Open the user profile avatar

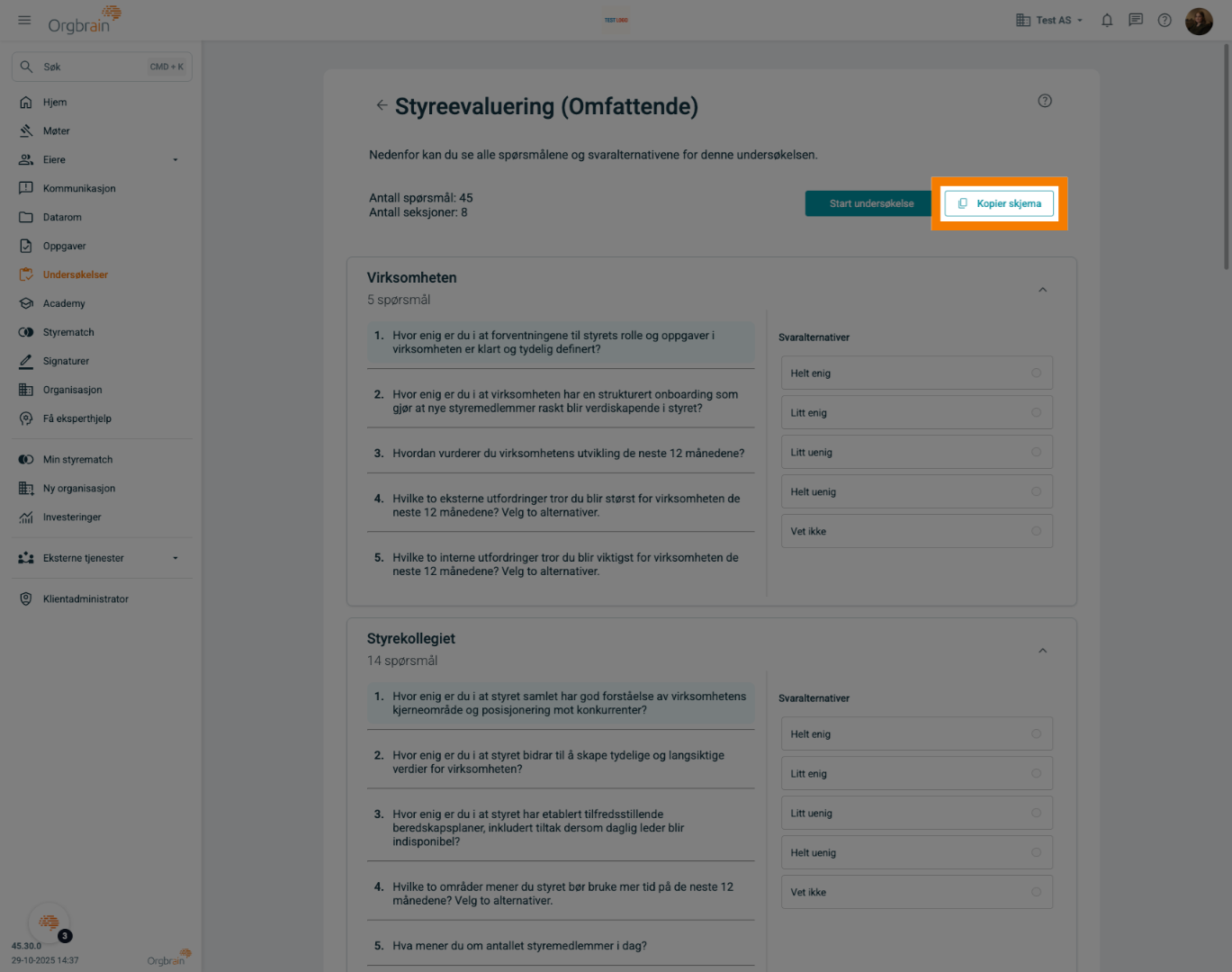point(1199,20)
